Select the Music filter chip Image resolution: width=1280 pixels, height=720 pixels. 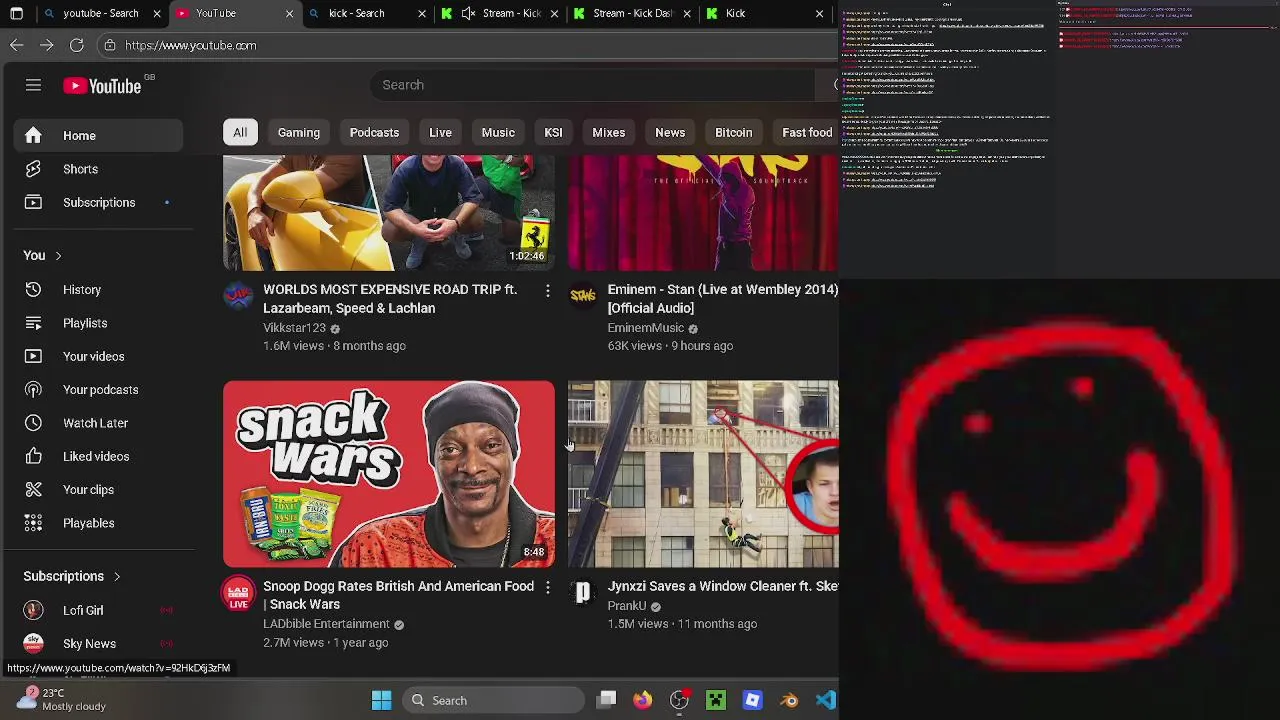pyautogui.click(x=498, y=132)
